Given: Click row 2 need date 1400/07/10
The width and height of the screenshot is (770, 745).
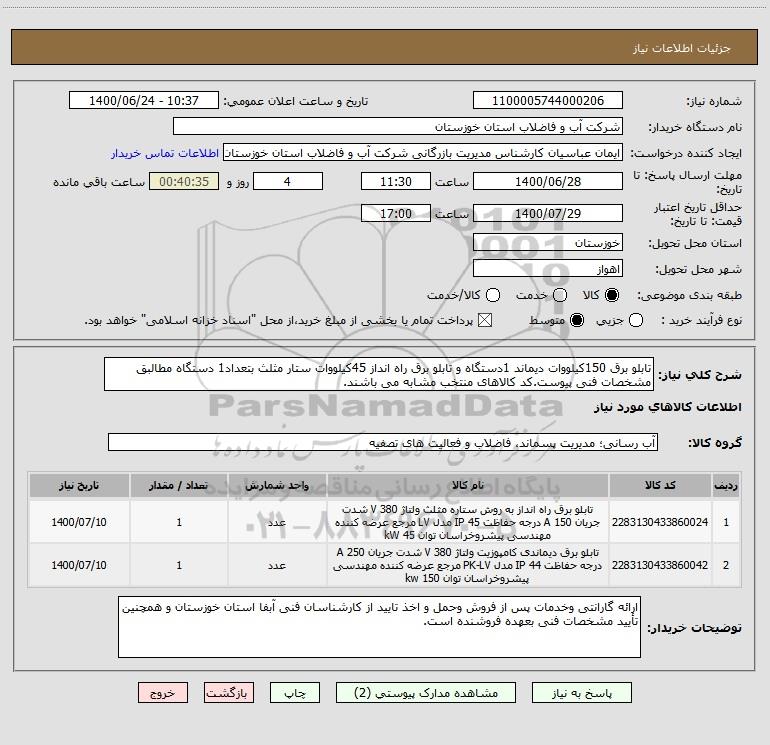Looking at the screenshot, I should click(x=79, y=565).
